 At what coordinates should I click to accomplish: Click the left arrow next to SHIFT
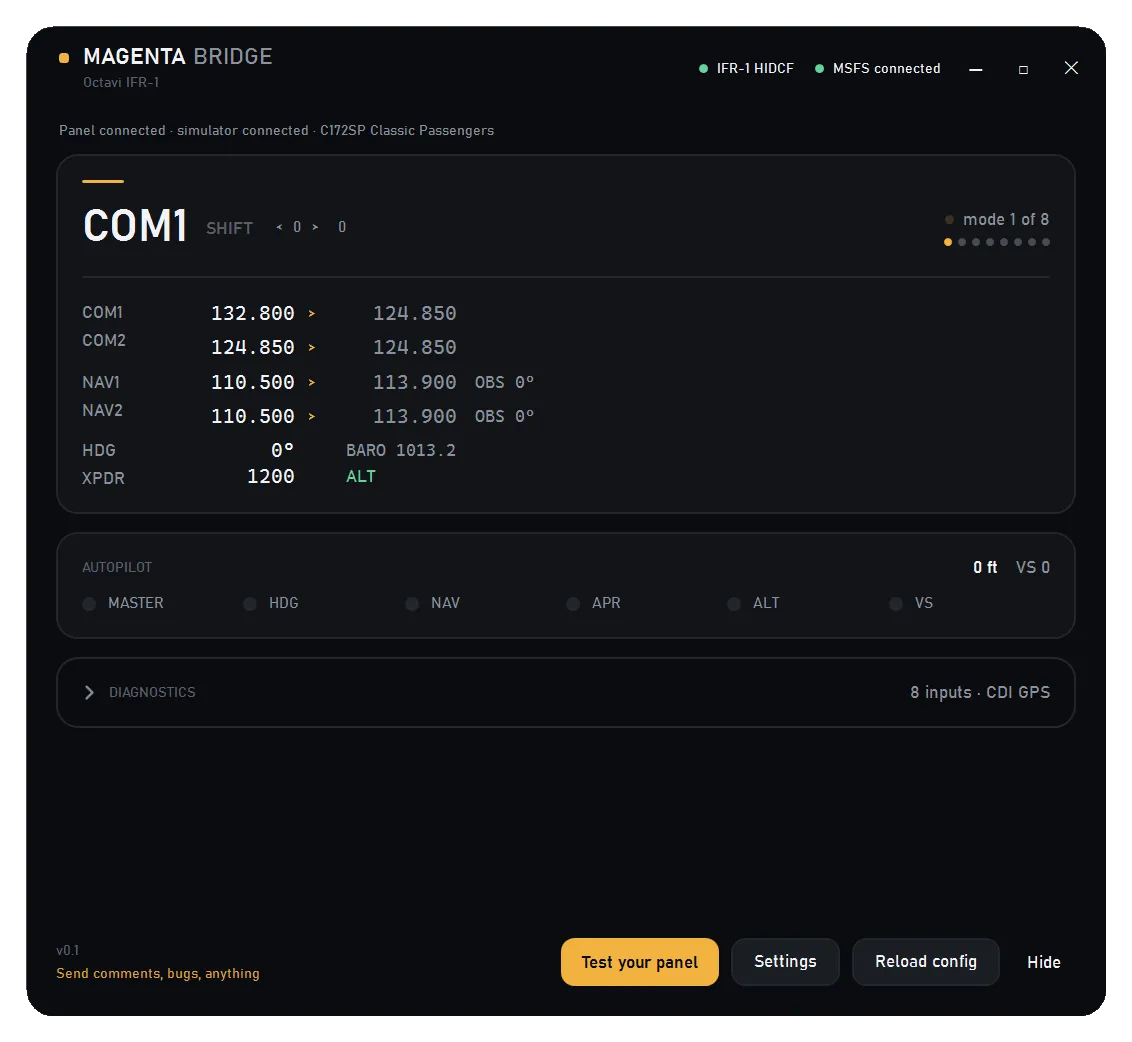coord(279,227)
